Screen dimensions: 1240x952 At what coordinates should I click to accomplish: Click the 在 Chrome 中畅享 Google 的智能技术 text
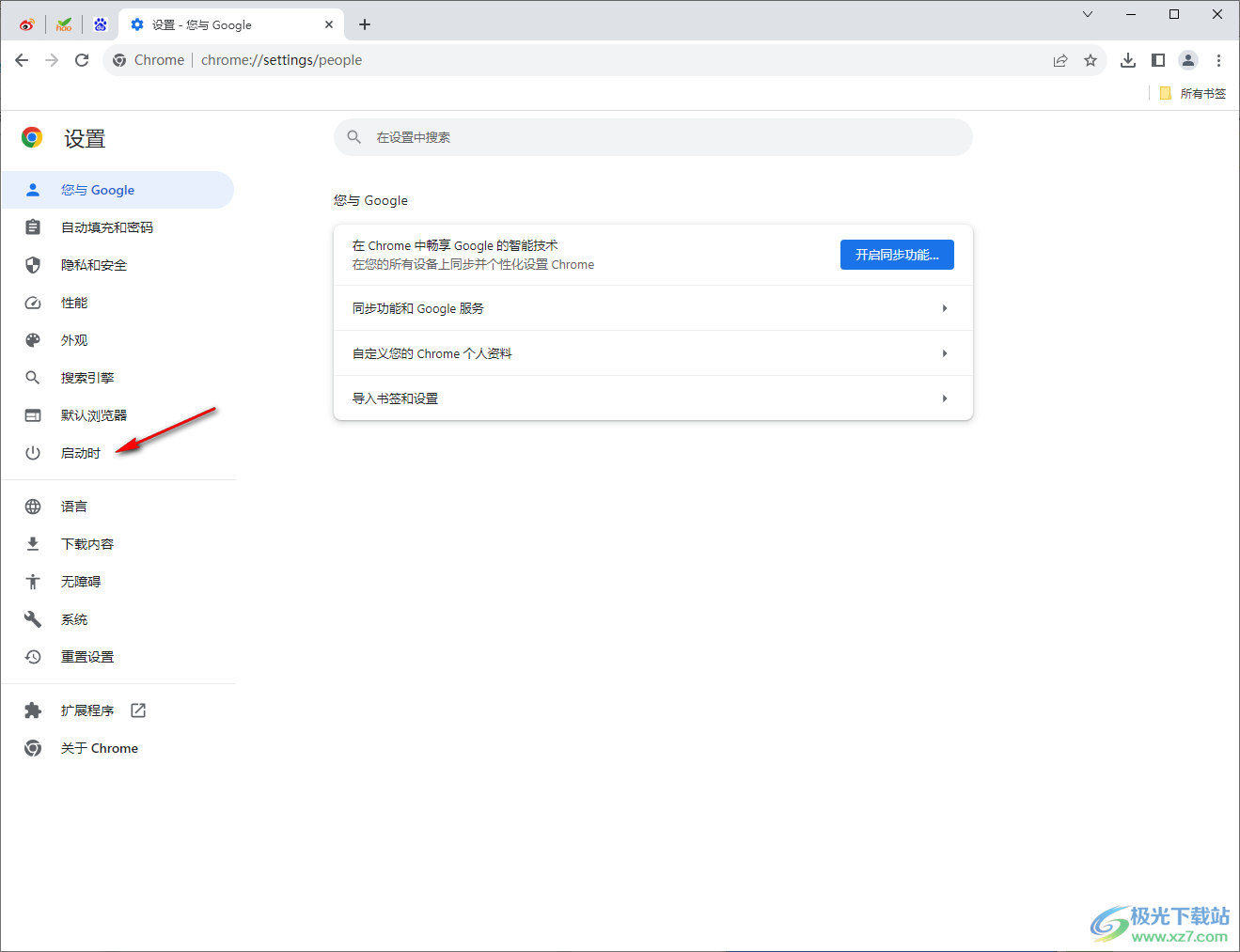pyautogui.click(x=455, y=245)
